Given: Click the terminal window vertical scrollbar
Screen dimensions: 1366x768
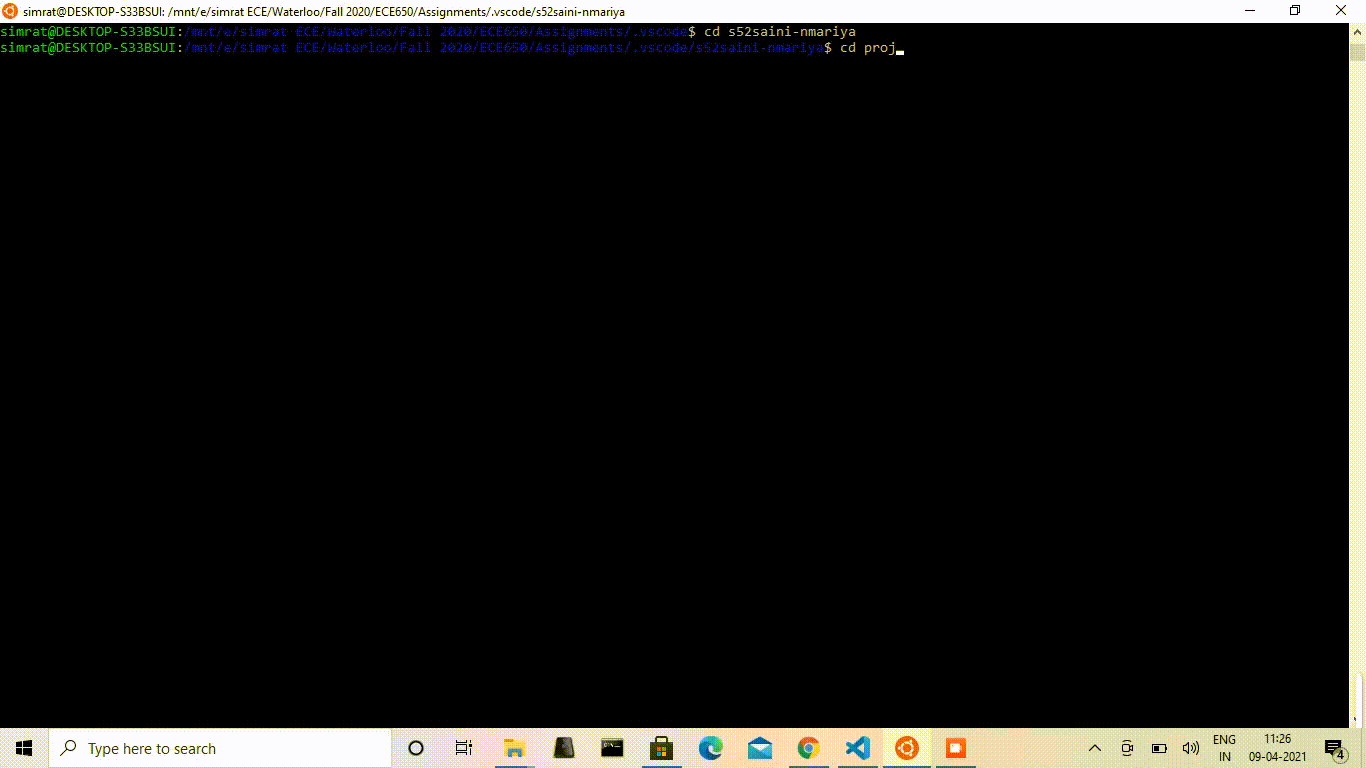Looking at the screenshot, I should pyautogui.click(x=1358, y=375).
